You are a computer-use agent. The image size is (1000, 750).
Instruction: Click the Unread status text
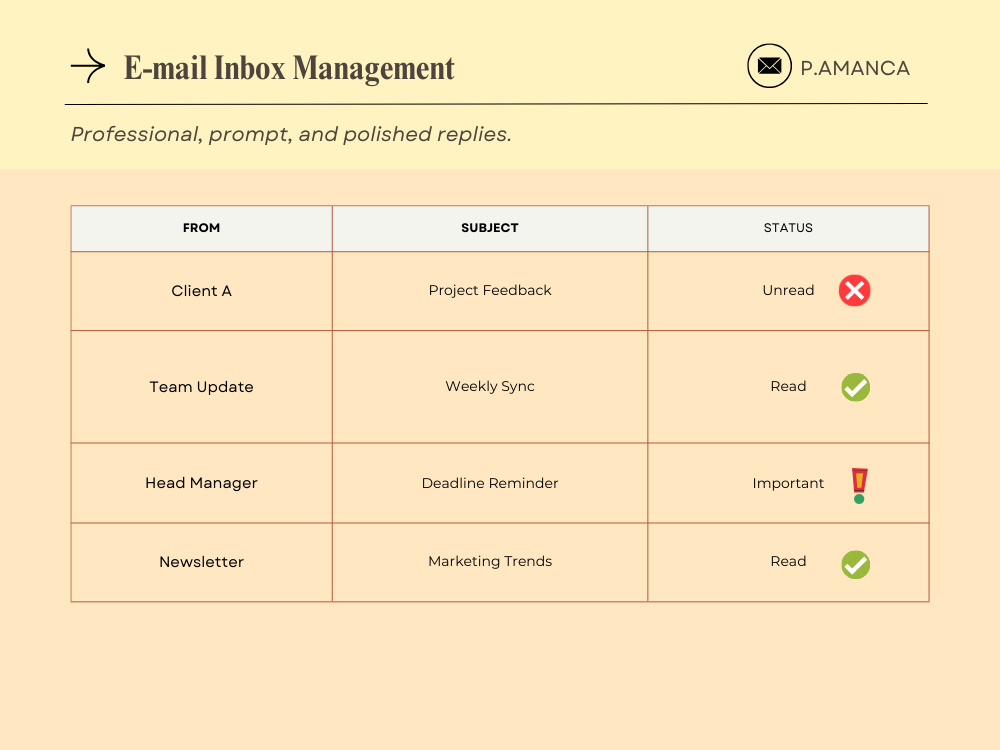(x=788, y=290)
